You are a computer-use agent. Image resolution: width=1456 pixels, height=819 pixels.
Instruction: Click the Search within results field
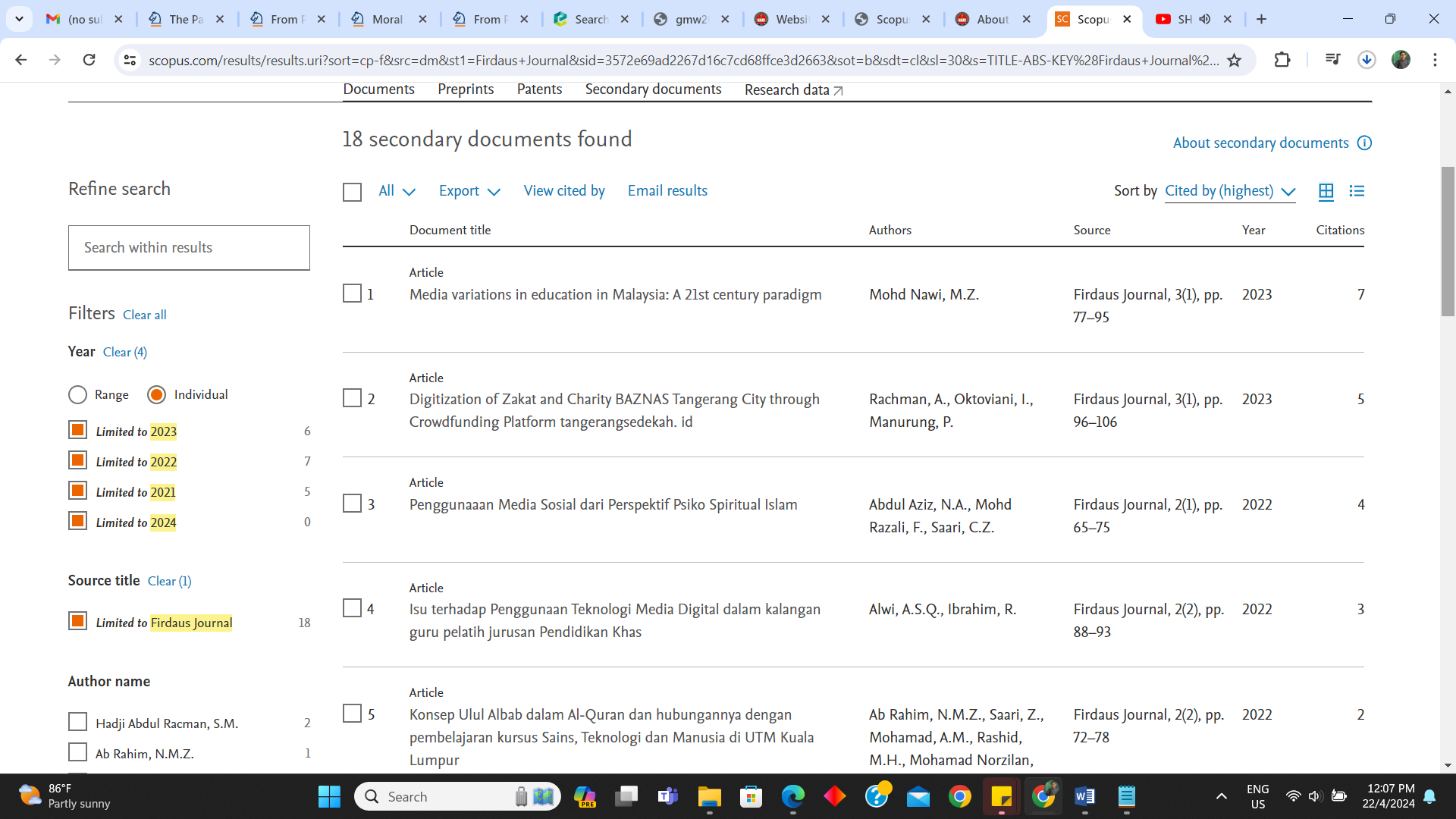click(x=189, y=247)
